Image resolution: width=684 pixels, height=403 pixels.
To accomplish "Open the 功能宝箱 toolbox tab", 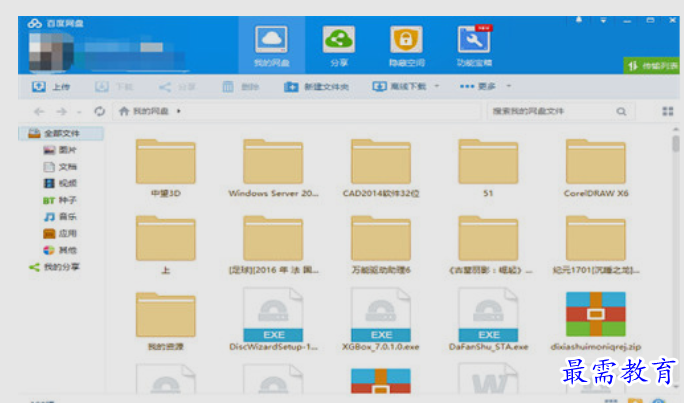I will 474,46.
